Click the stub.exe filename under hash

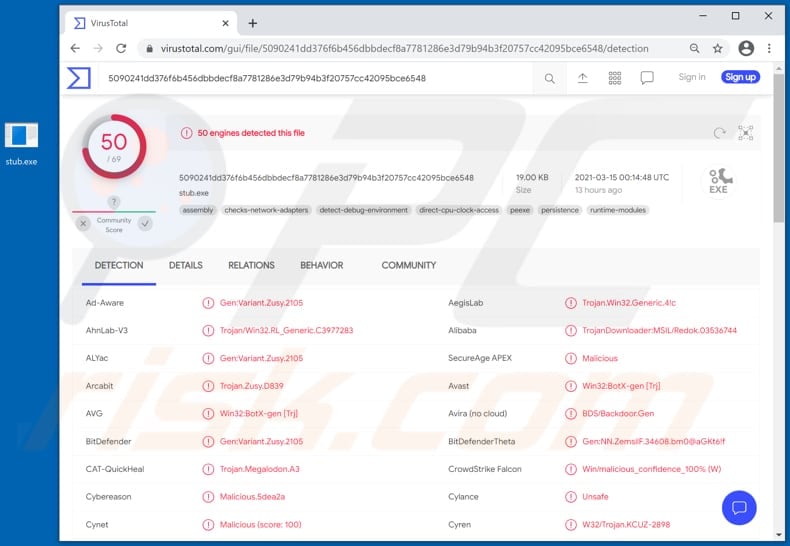click(x=193, y=193)
